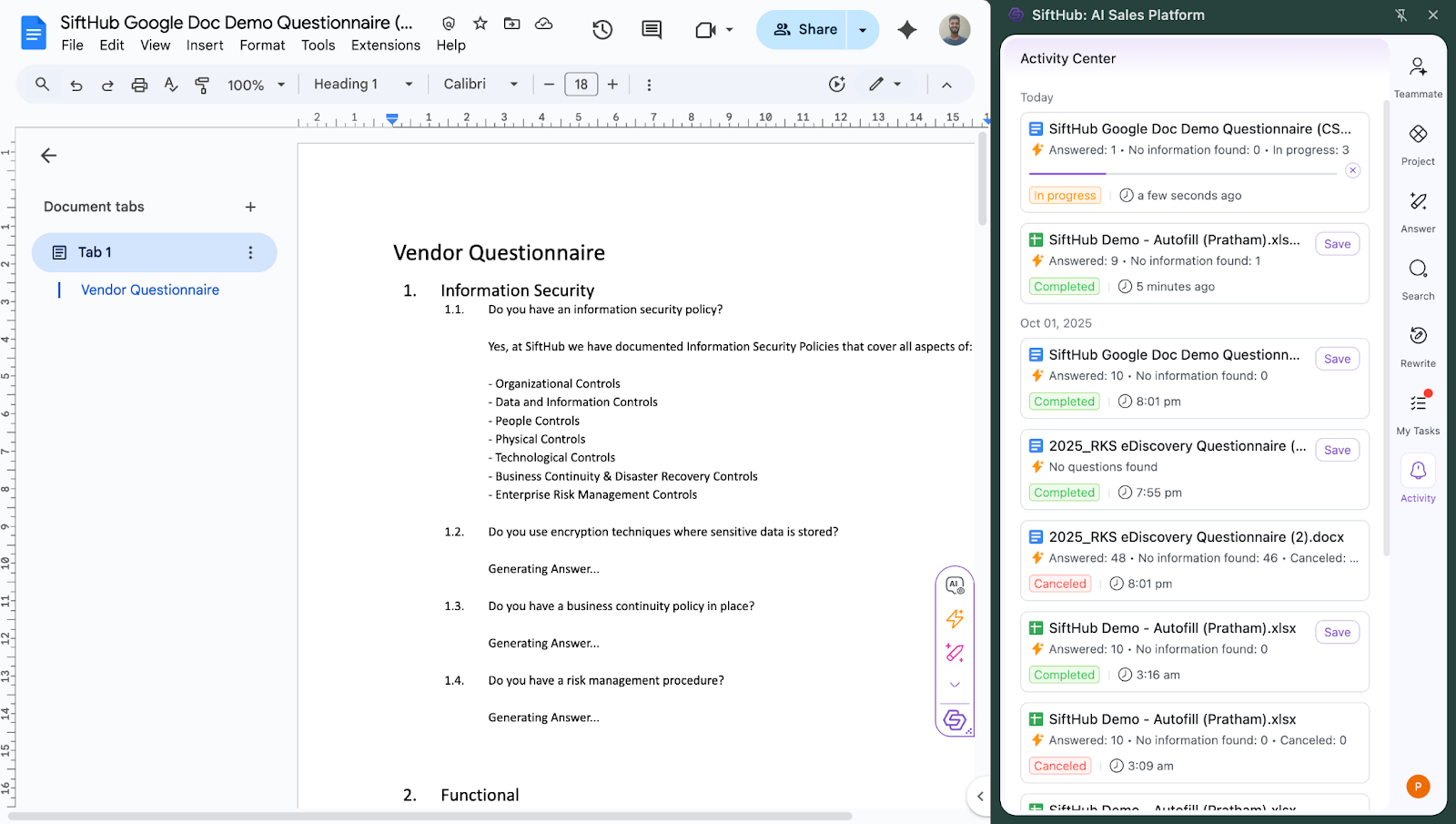The height and width of the screenshot is (824, 1456).
Task: Save the 2025_RKS eDiscovery Questionnaire entry
Action: pyautogui.click(x=1337, y=450)
